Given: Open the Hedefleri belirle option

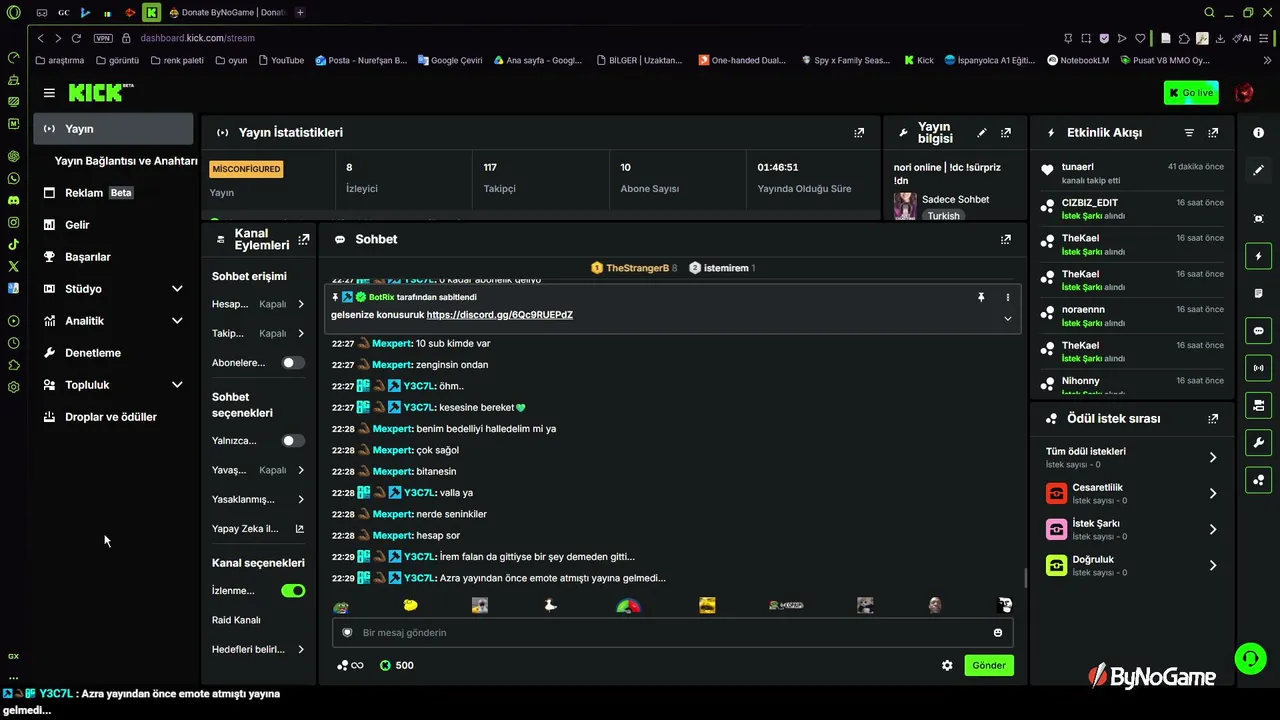Looking at the screenshot, I should (258, 649).
